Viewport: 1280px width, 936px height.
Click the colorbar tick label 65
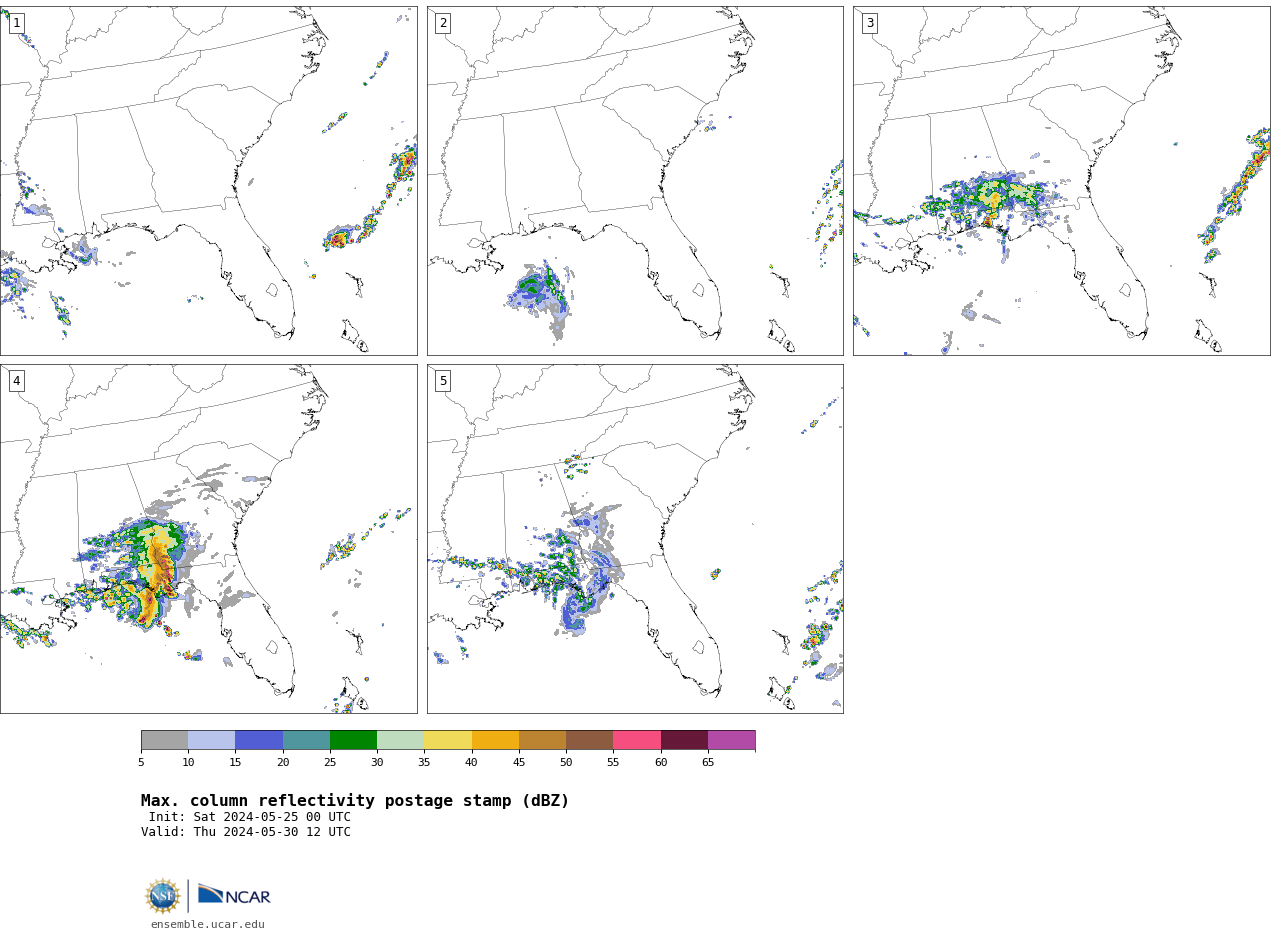click(708, 763)
